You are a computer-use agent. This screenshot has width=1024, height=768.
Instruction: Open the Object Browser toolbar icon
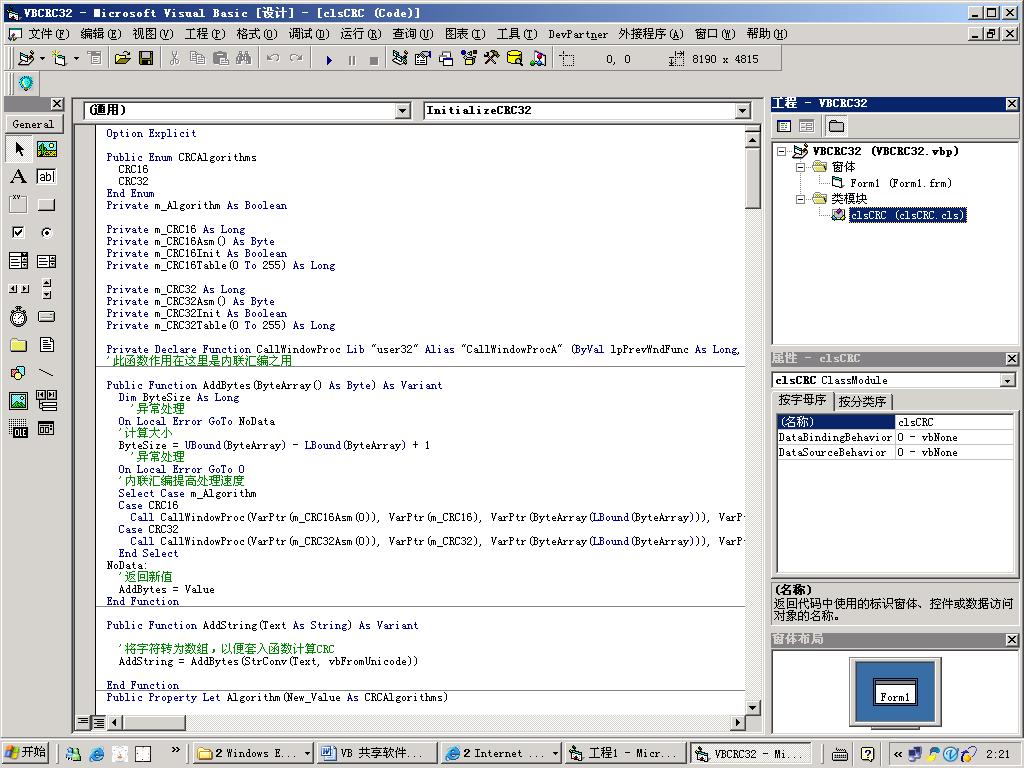coord(468,59)
